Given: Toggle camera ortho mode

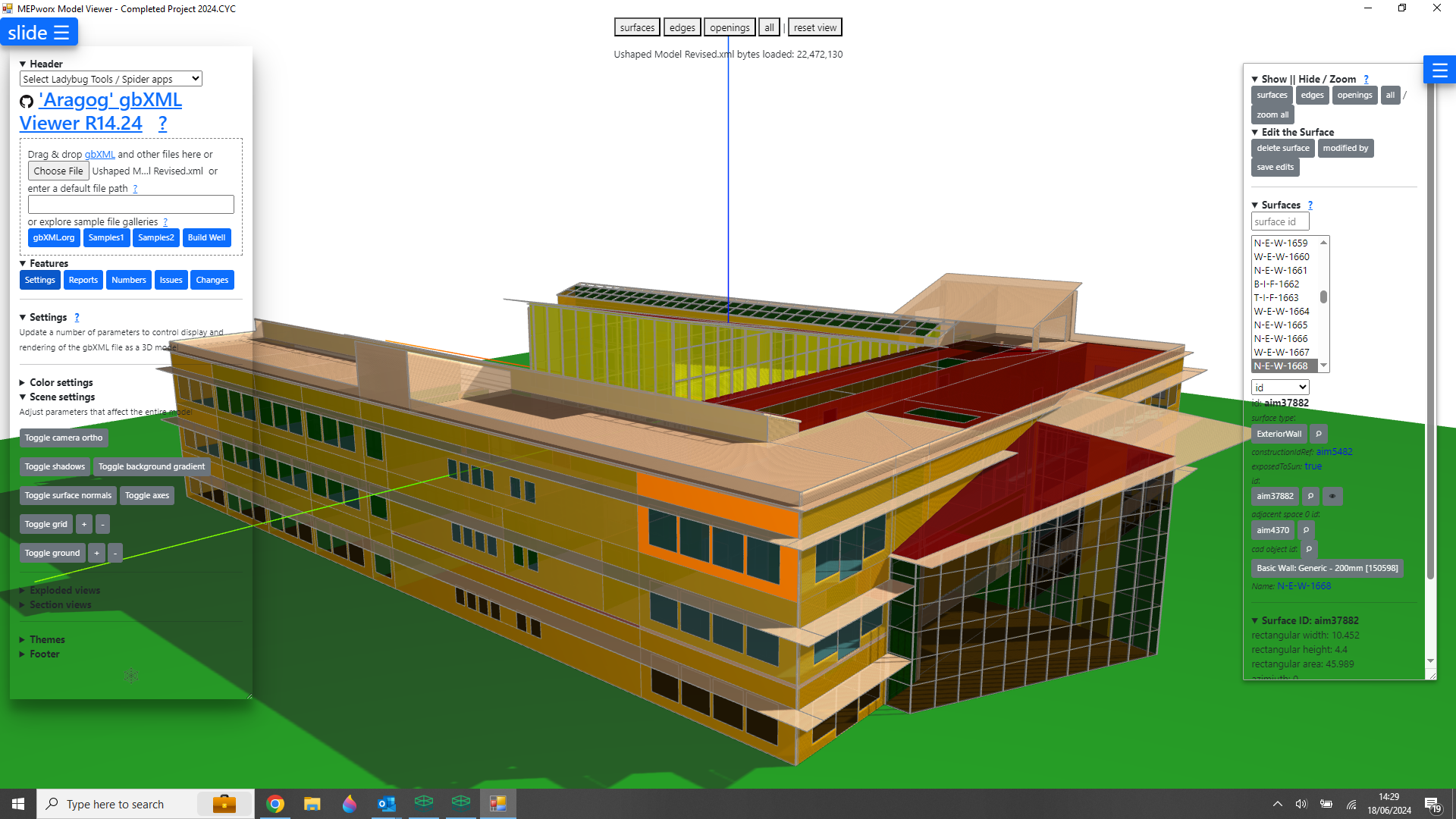Looking at the screenshot, I should [64, 438].
